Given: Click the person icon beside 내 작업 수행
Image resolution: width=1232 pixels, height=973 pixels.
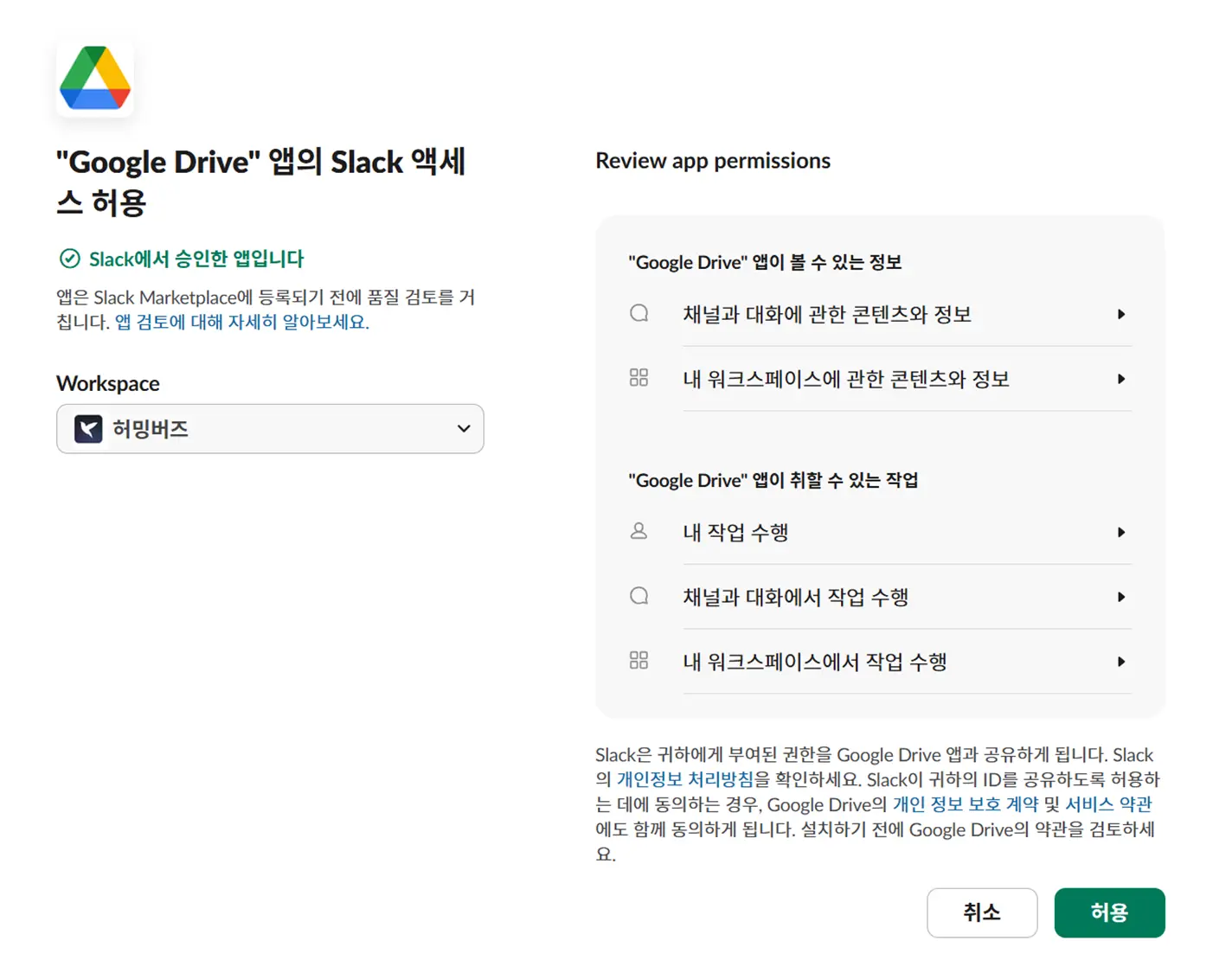Looking at the screenshot, I should point(638,531).
